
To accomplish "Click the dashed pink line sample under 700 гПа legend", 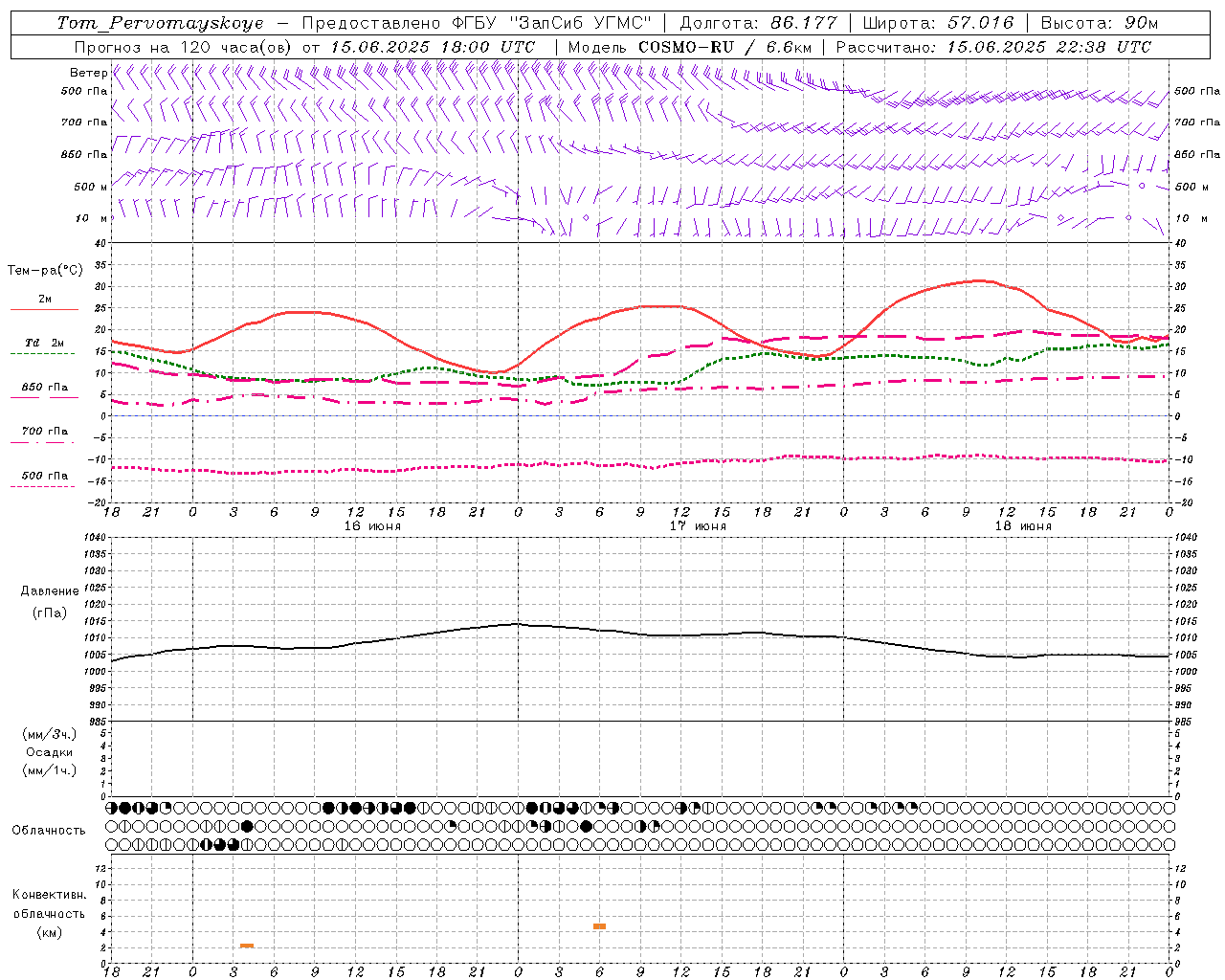I will pos(43,442).
